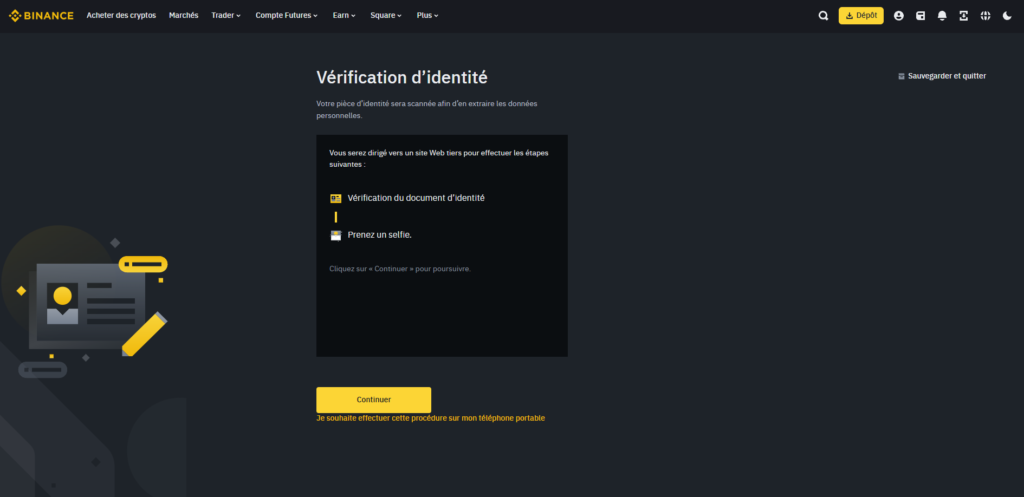Expand the Plus dropdown menu
This screenshot has height=497, width=1024.
[x=427, y=16]
